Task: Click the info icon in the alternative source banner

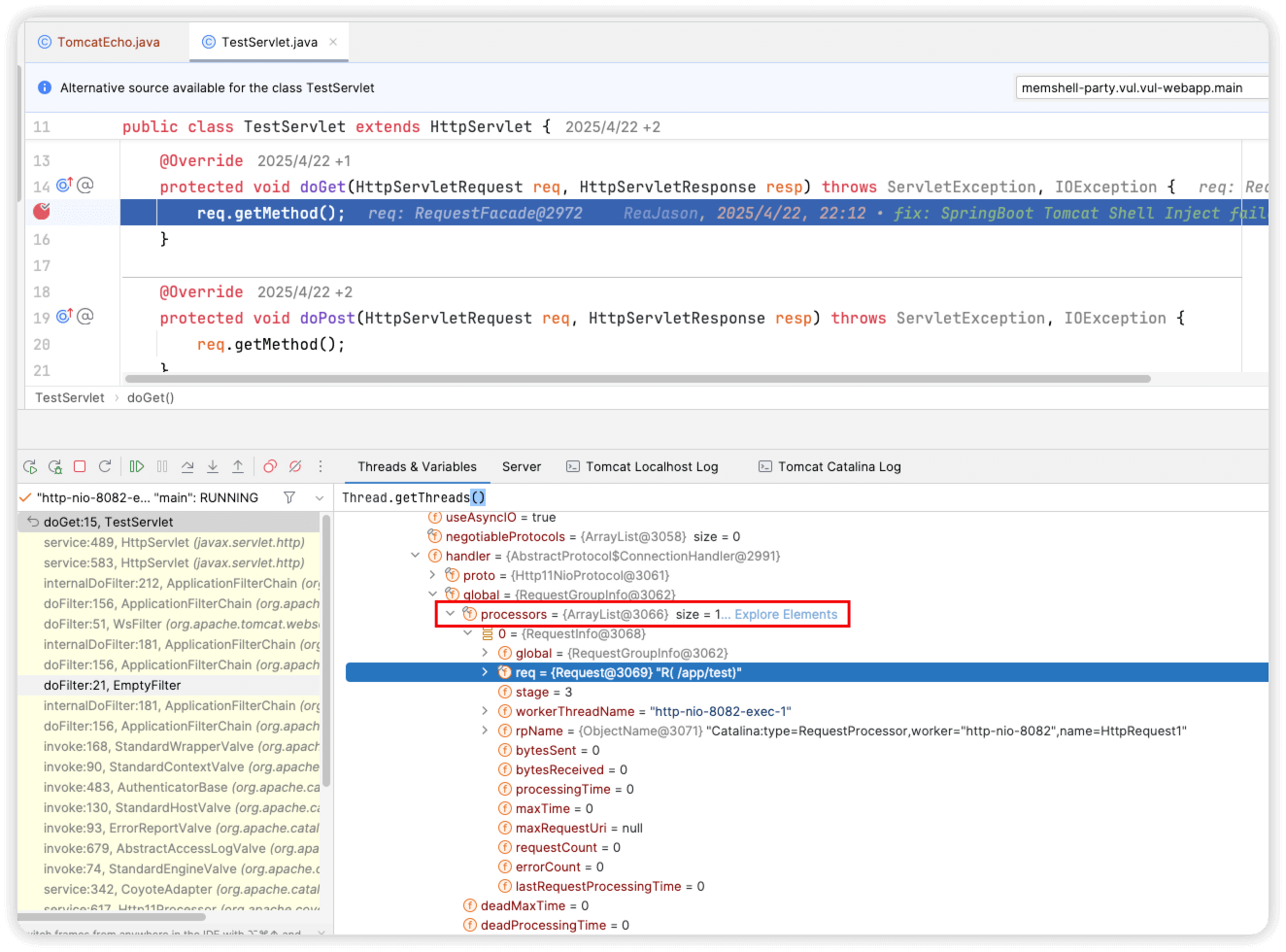Action: (45, 87)
